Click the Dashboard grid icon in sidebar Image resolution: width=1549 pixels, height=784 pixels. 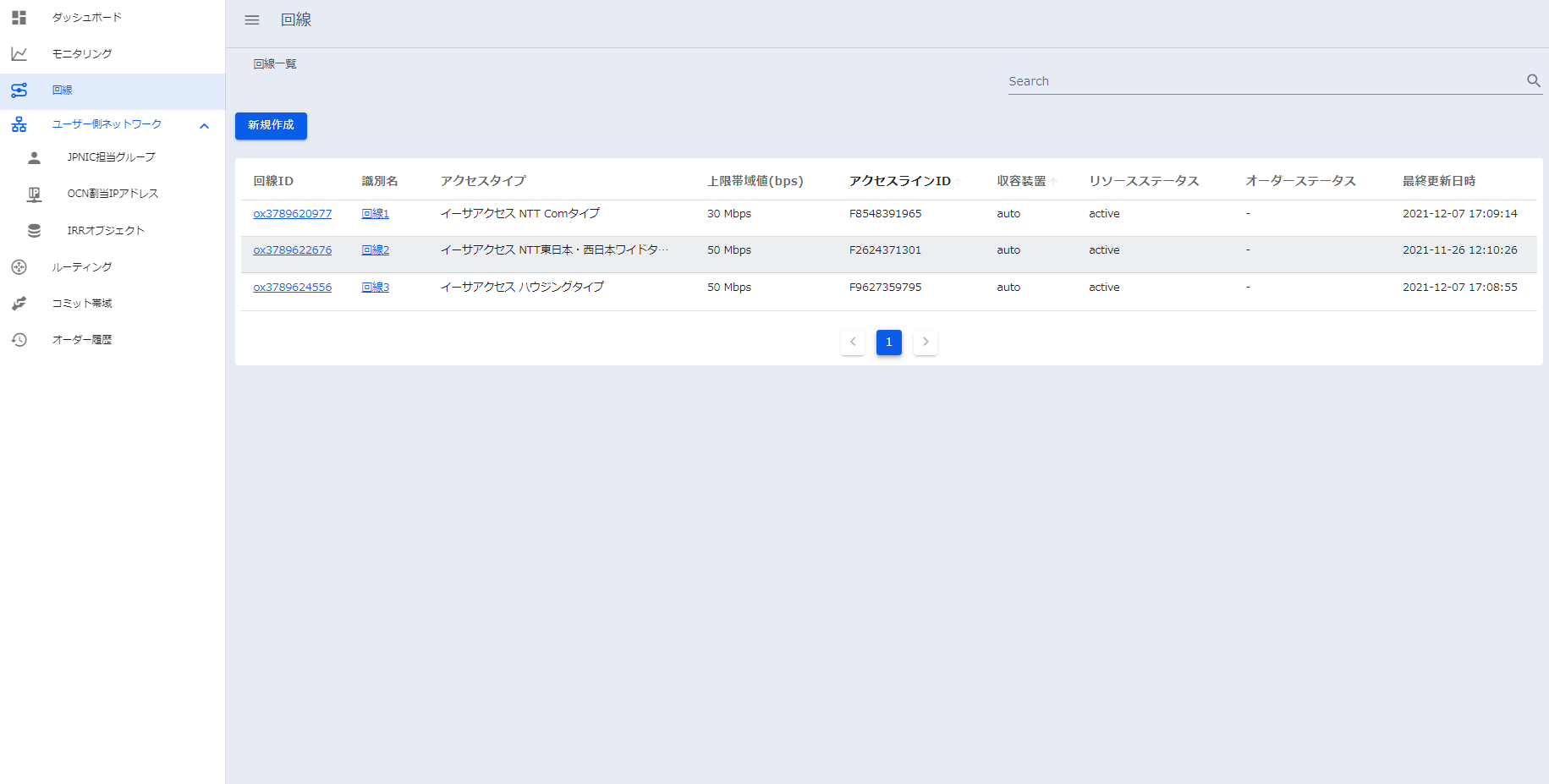tap(19, 18)
